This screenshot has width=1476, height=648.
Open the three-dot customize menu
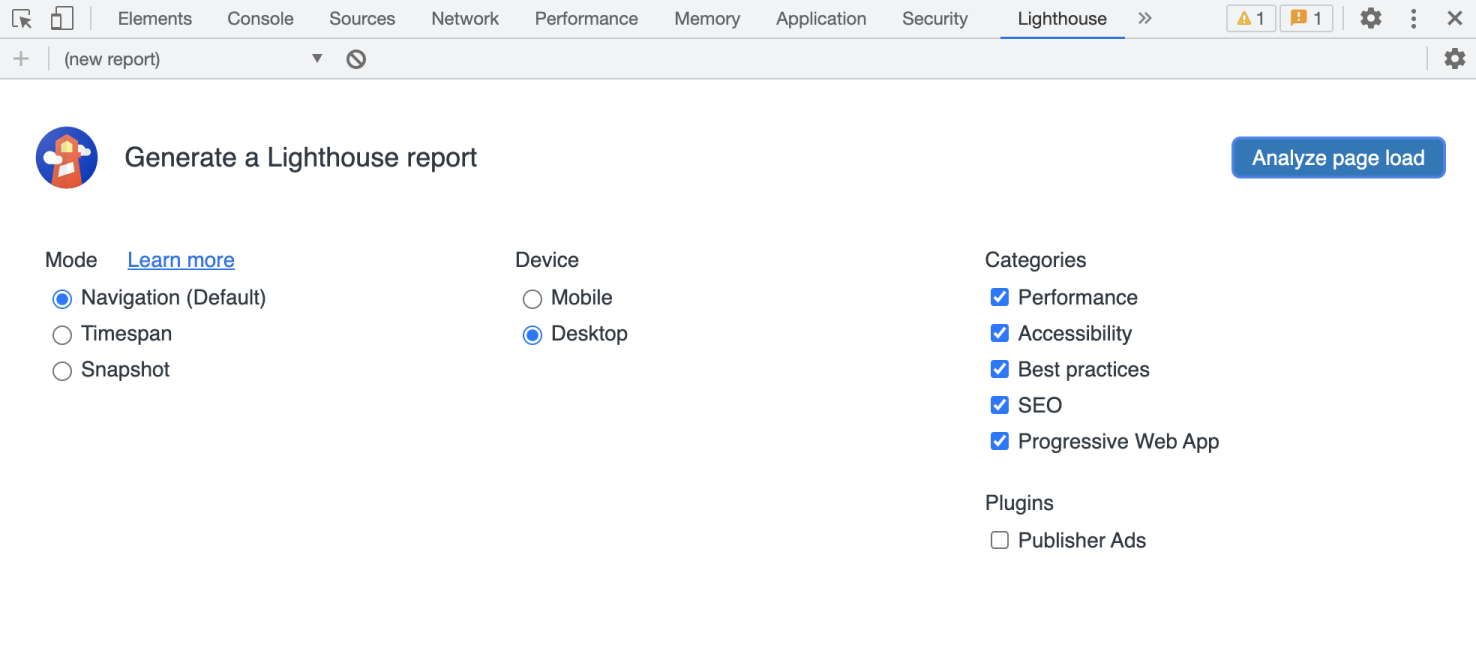(x=1413, y=18)
